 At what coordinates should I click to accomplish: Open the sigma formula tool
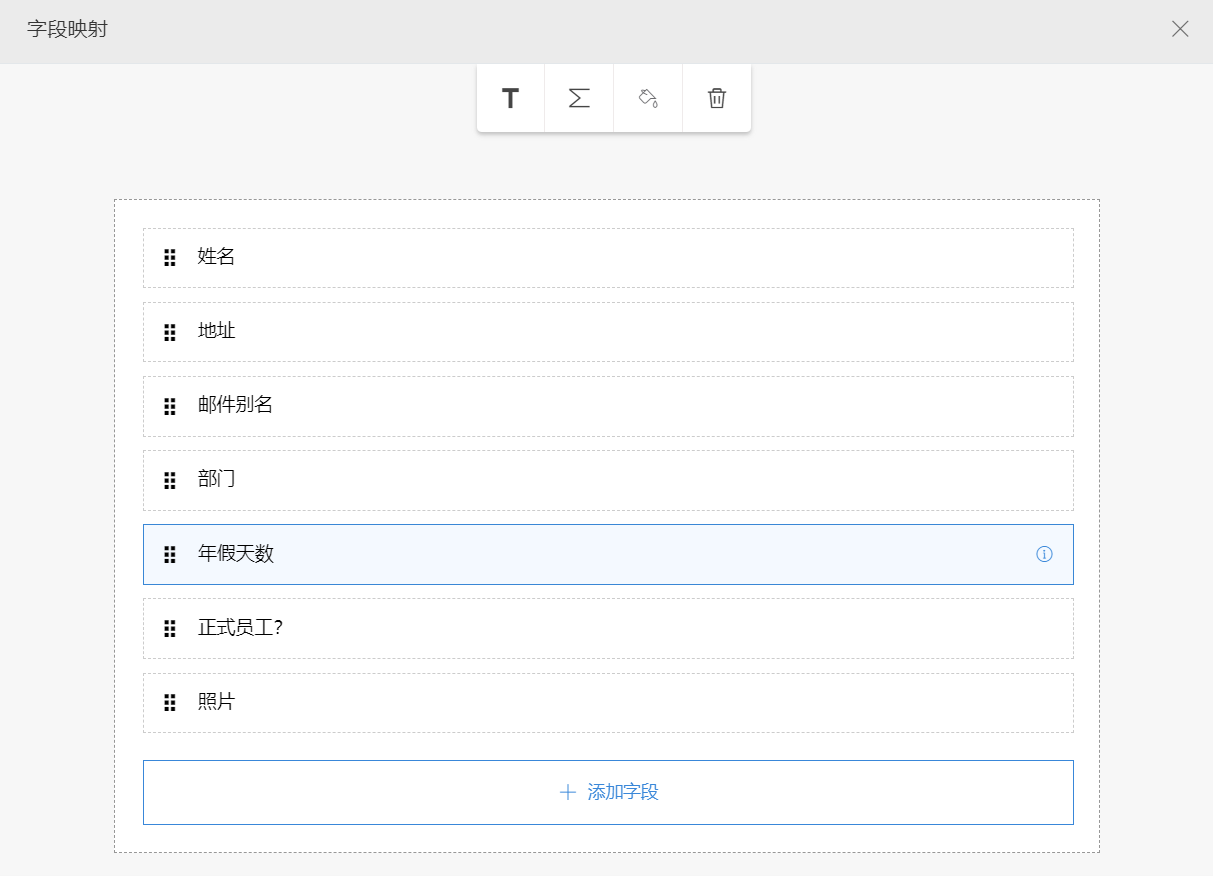pyautogui.click(x=579, y=98)
